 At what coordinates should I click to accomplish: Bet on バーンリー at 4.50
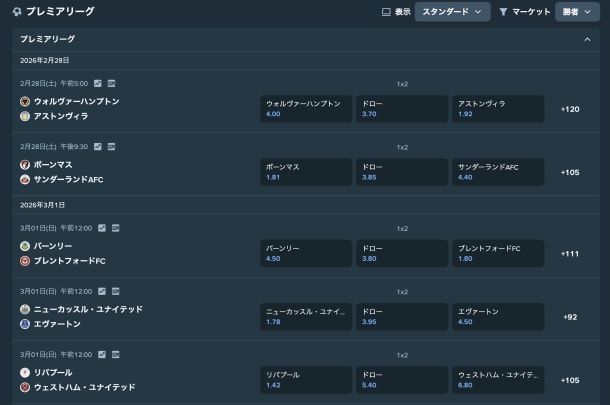[306, 253]
